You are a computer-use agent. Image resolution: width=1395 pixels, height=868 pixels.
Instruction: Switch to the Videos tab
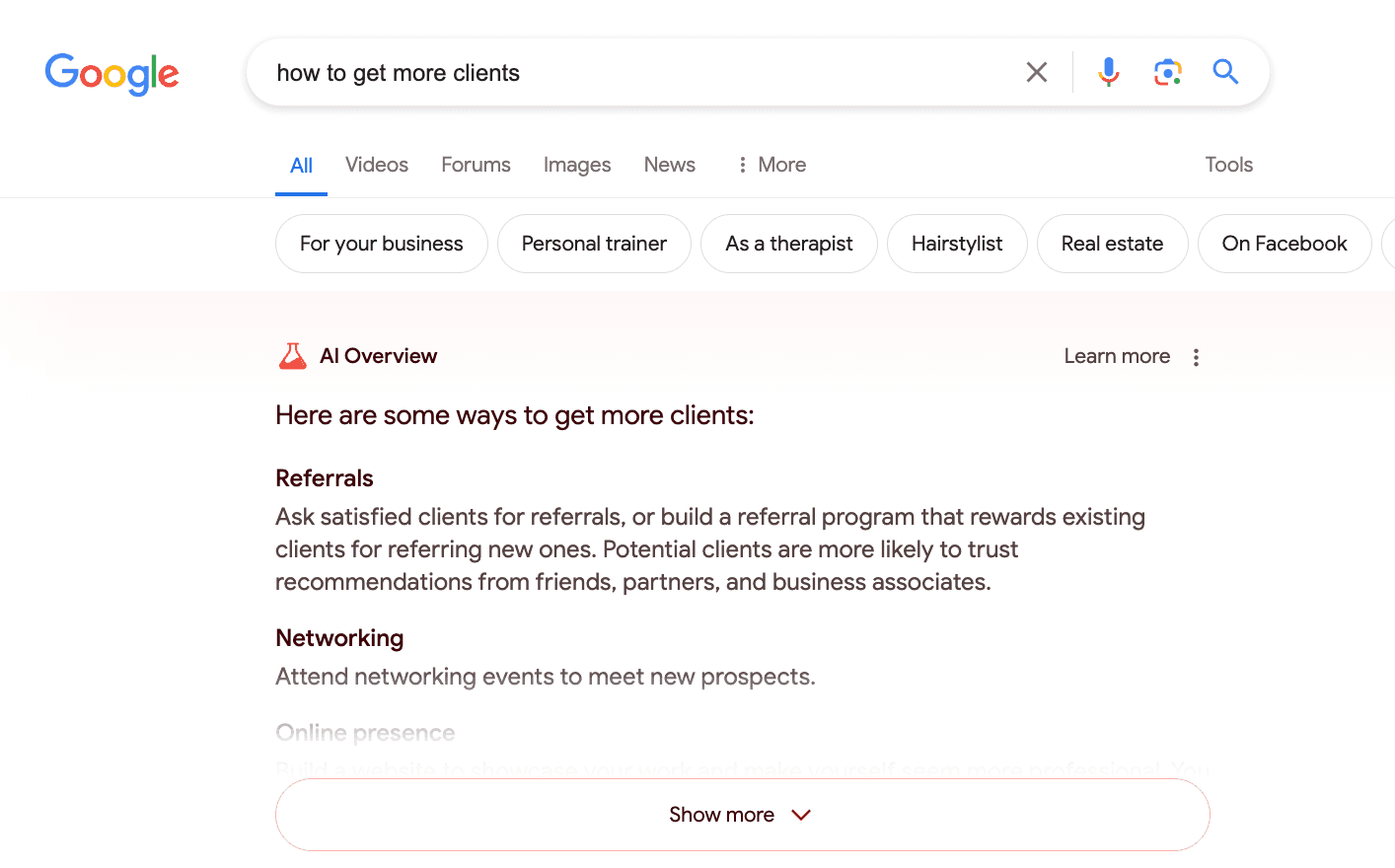[377, 165]
